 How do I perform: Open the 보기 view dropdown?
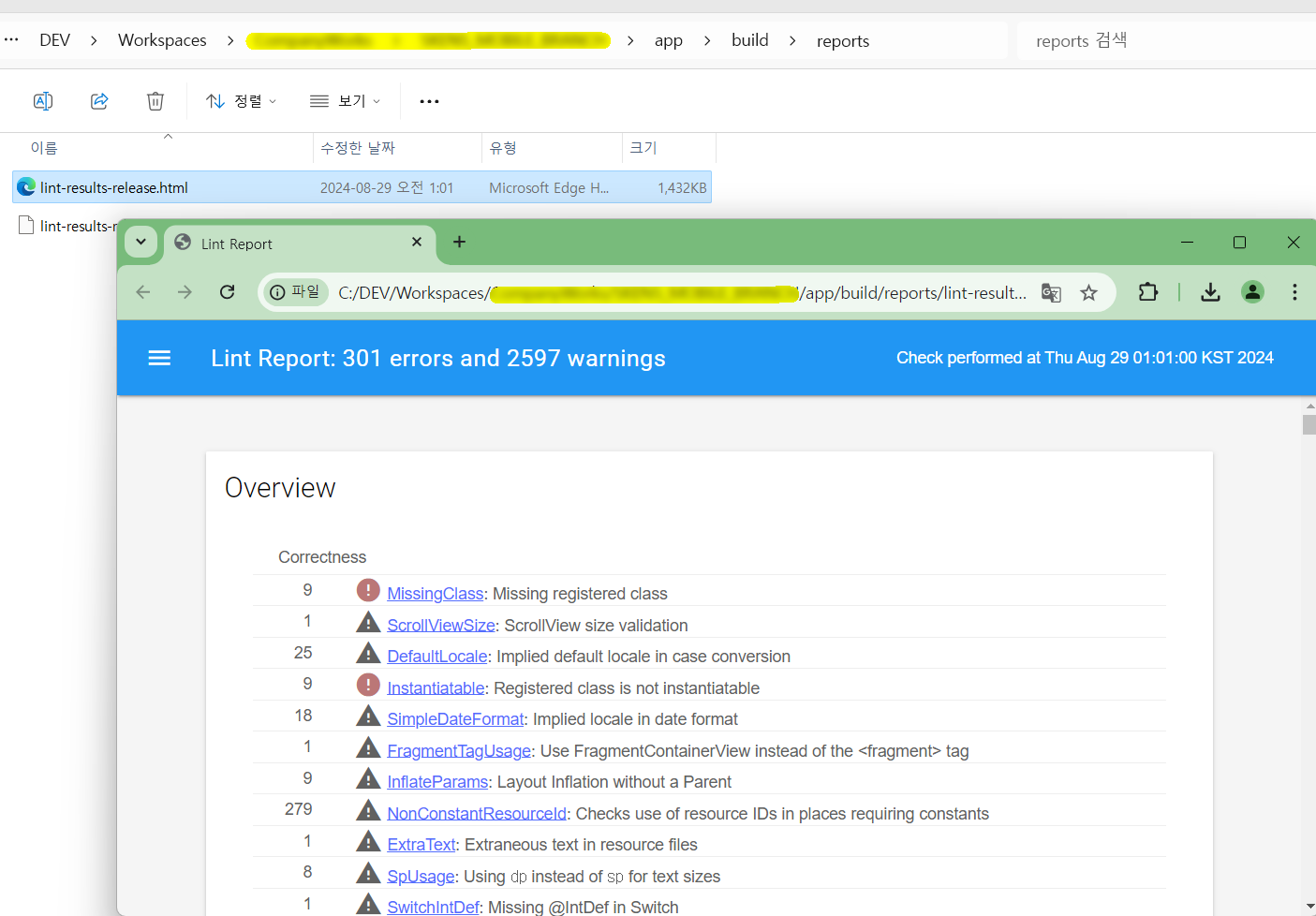[x=345, y=101]
